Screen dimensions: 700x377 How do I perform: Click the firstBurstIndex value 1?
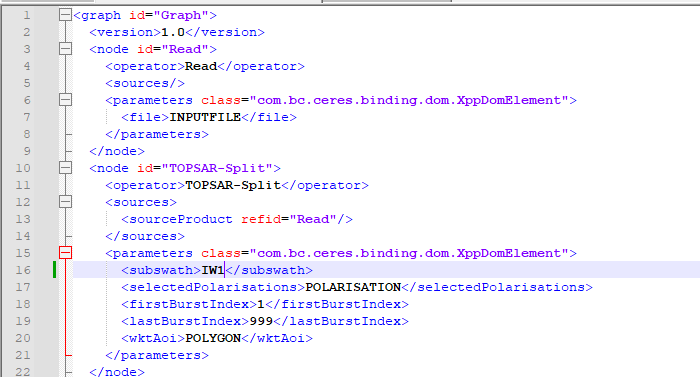261,304
